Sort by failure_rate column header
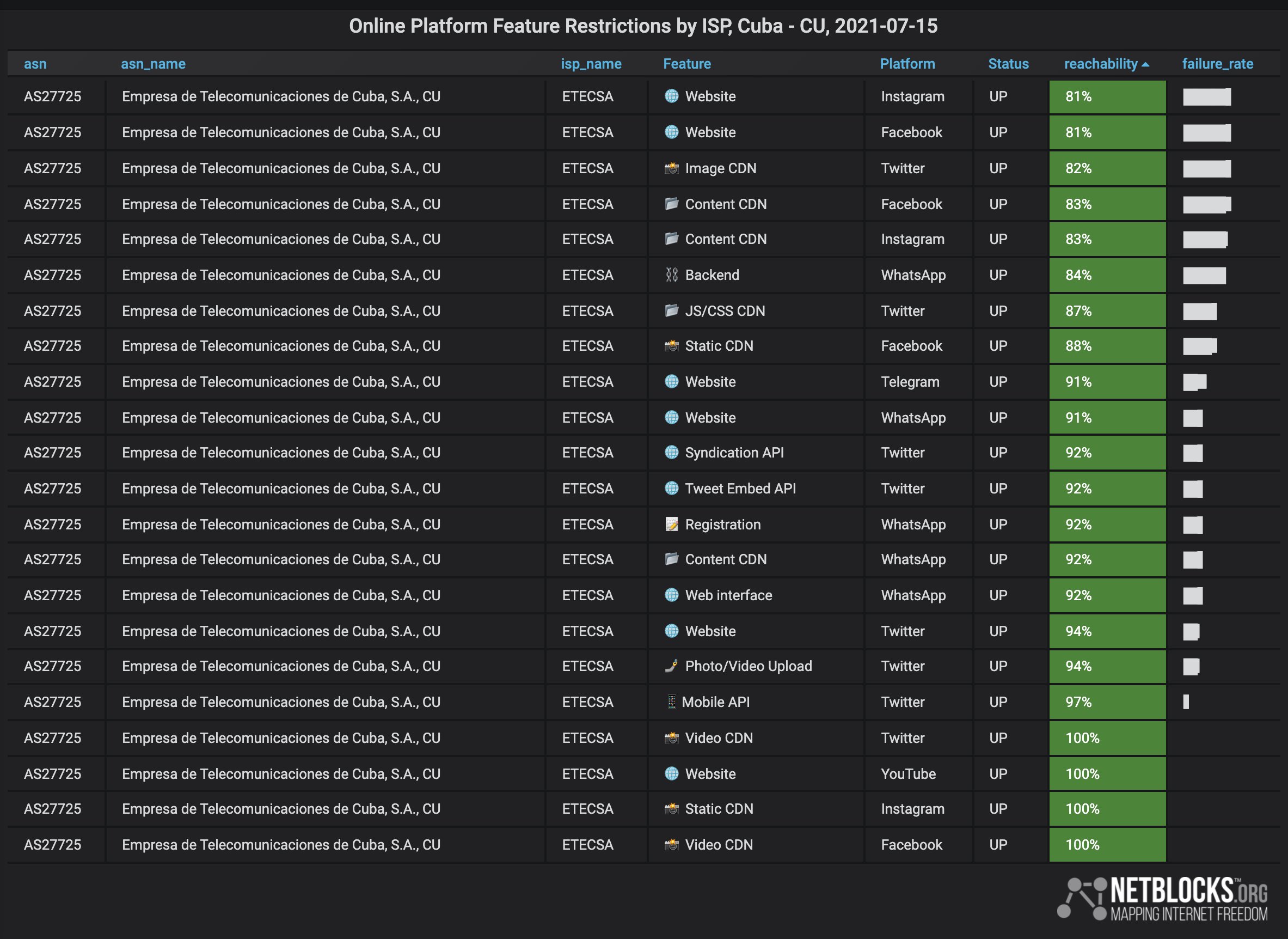Image resolution: width=1288 pixels, height=939 pixels. pos(1218,64)
